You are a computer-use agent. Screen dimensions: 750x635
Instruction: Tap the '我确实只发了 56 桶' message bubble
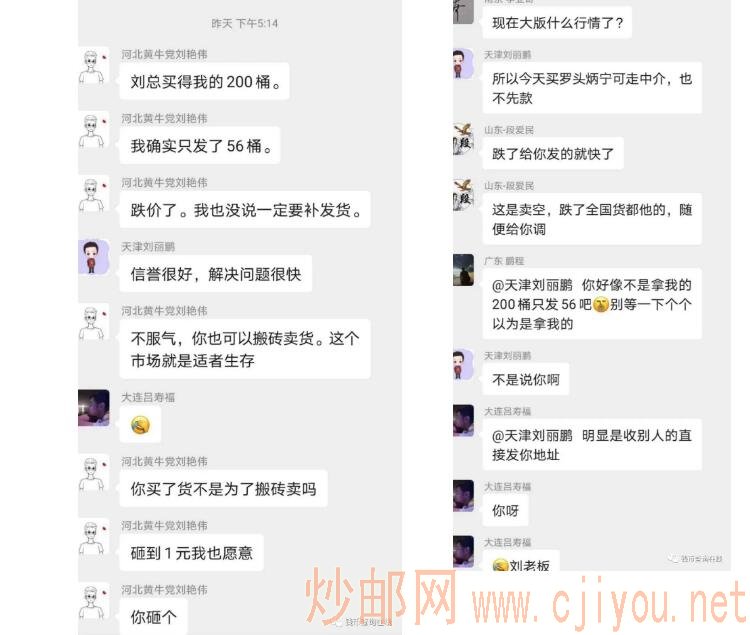(x=199, y=145)
